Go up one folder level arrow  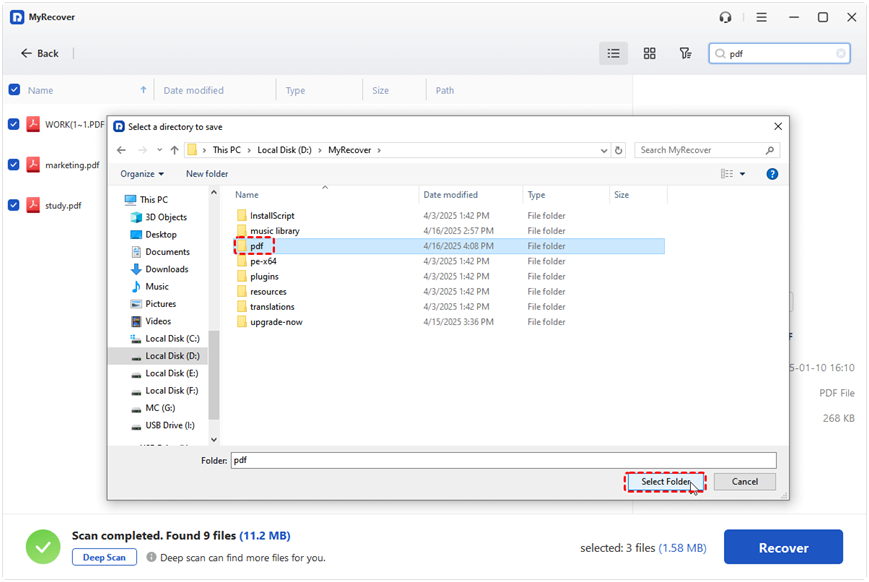(175, 150)
